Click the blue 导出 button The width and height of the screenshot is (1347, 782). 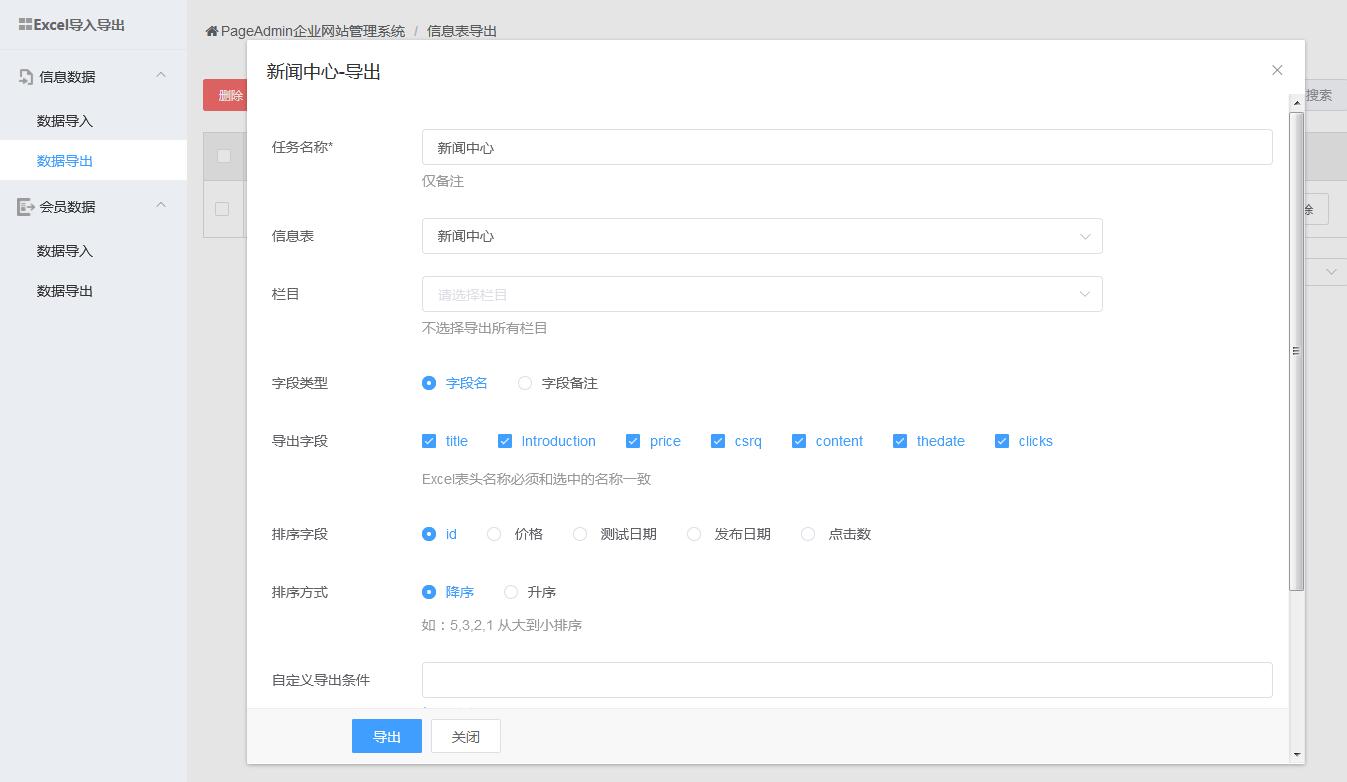(x=386, y=736)
